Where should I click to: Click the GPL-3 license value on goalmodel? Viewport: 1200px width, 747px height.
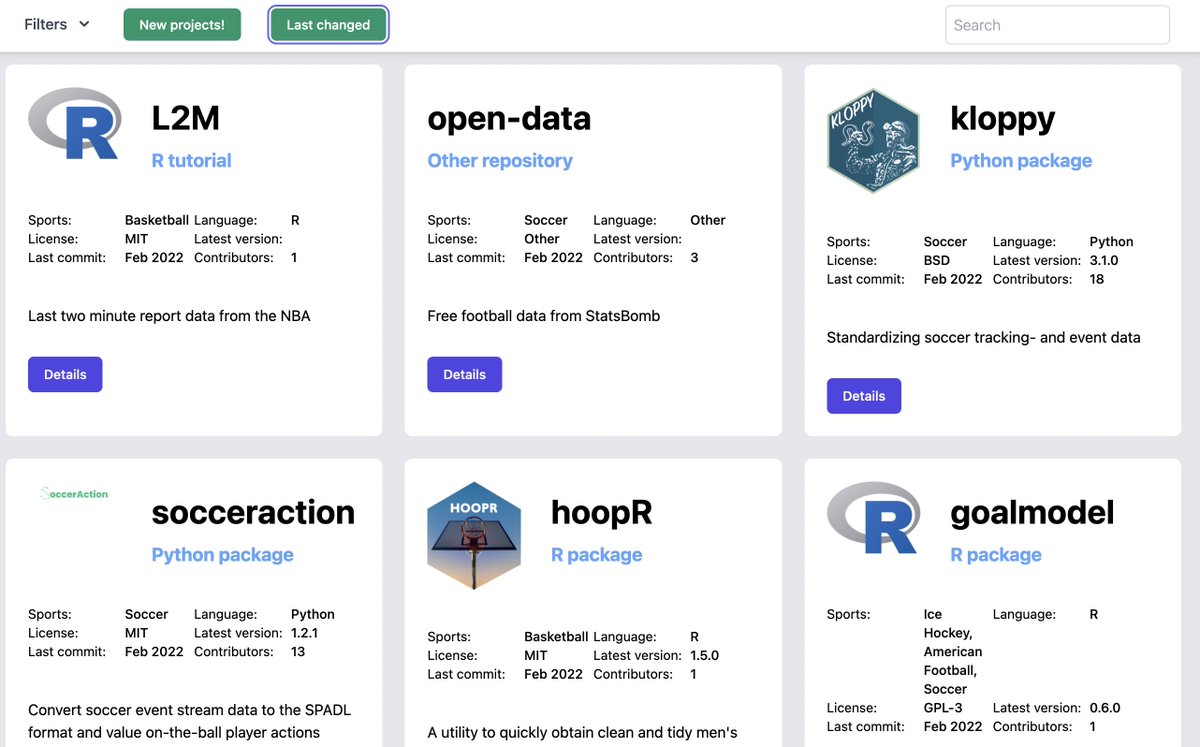[942, 708]
